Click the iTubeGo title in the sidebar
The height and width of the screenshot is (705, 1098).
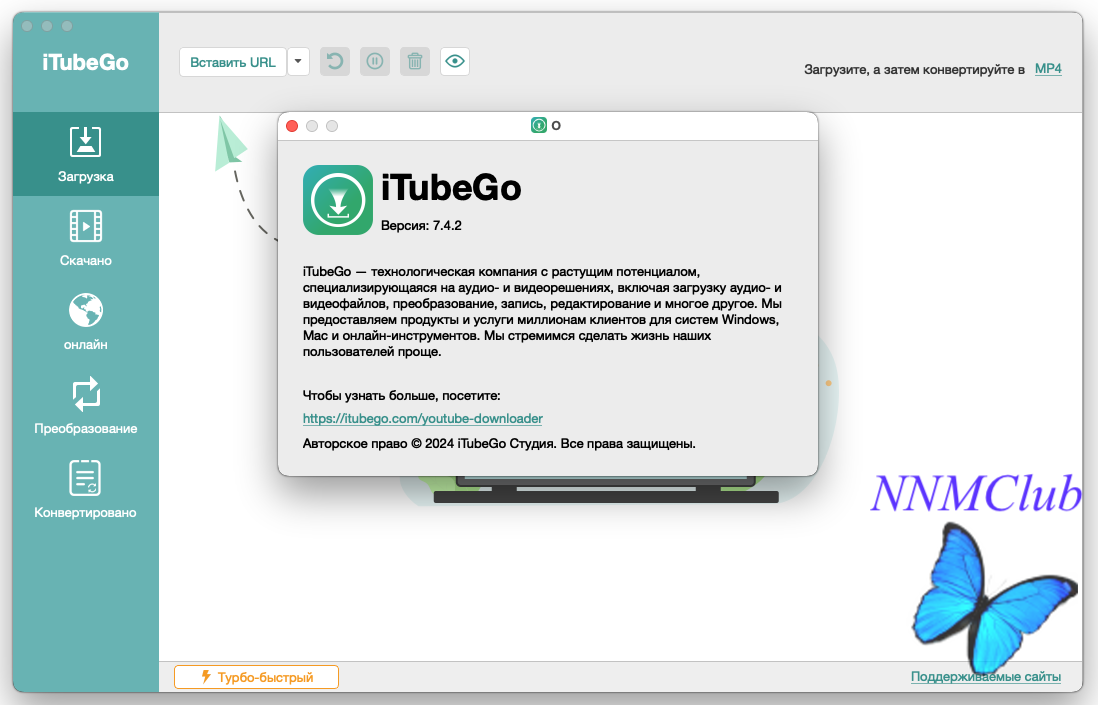click(x=85, y=62)
